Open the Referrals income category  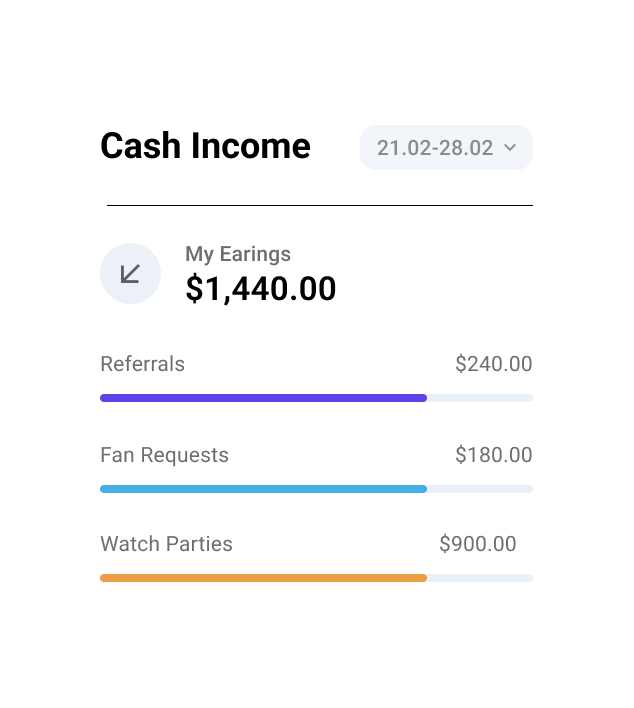click(143, 364)
